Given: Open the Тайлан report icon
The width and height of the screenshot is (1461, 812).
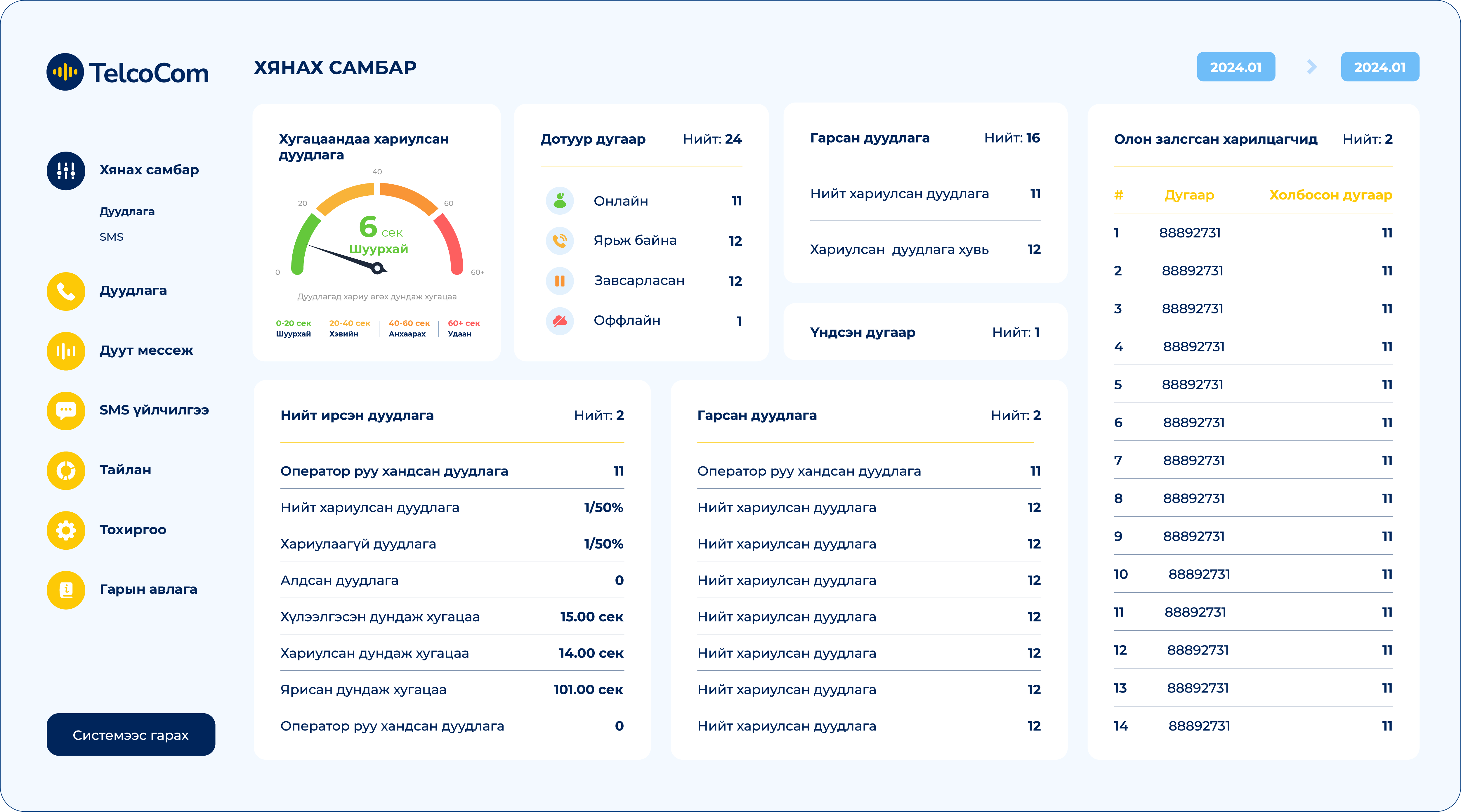Looking at the screenshot, I should point(66,471).
